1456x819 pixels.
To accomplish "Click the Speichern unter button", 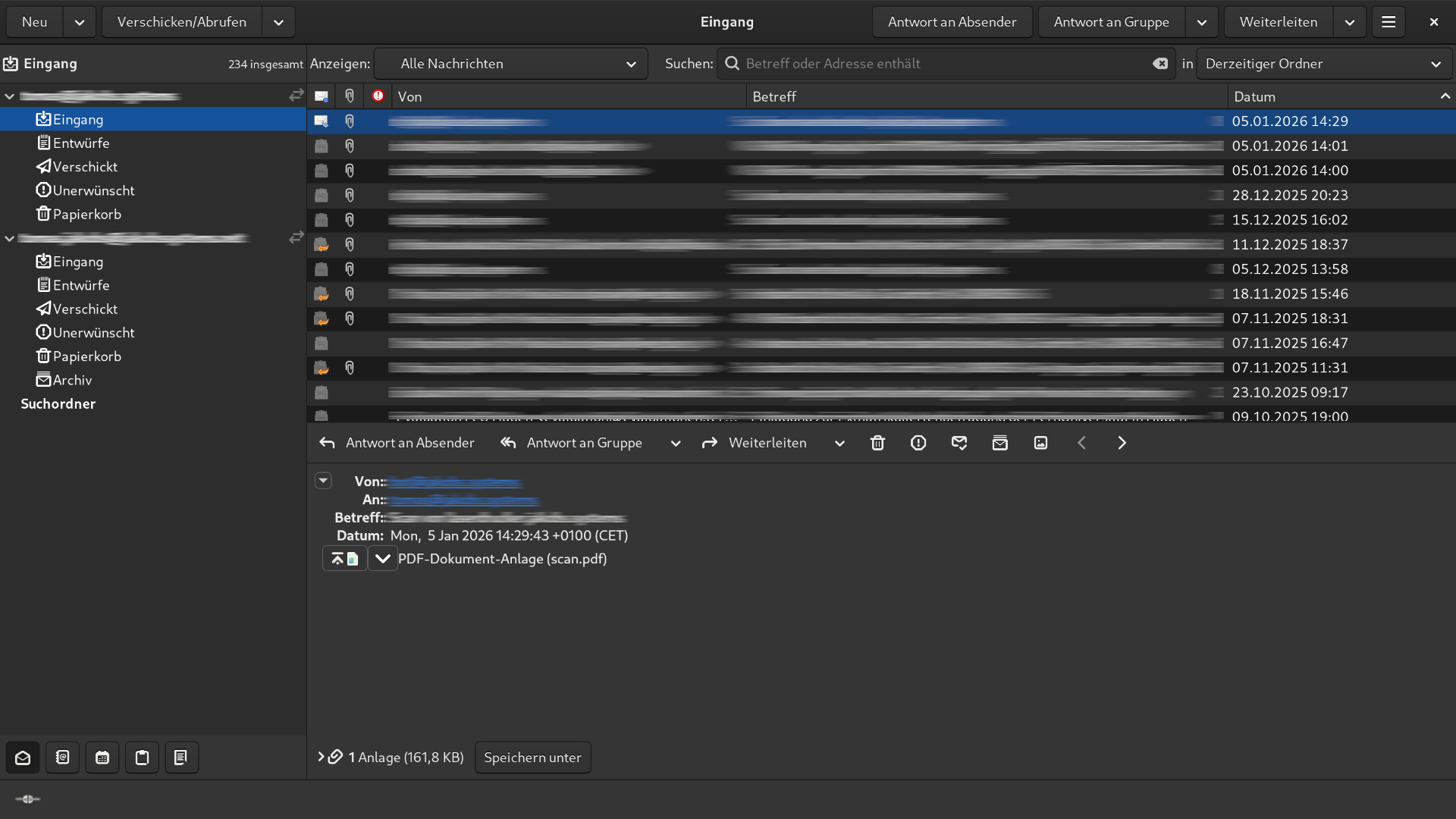I will 532,758.
